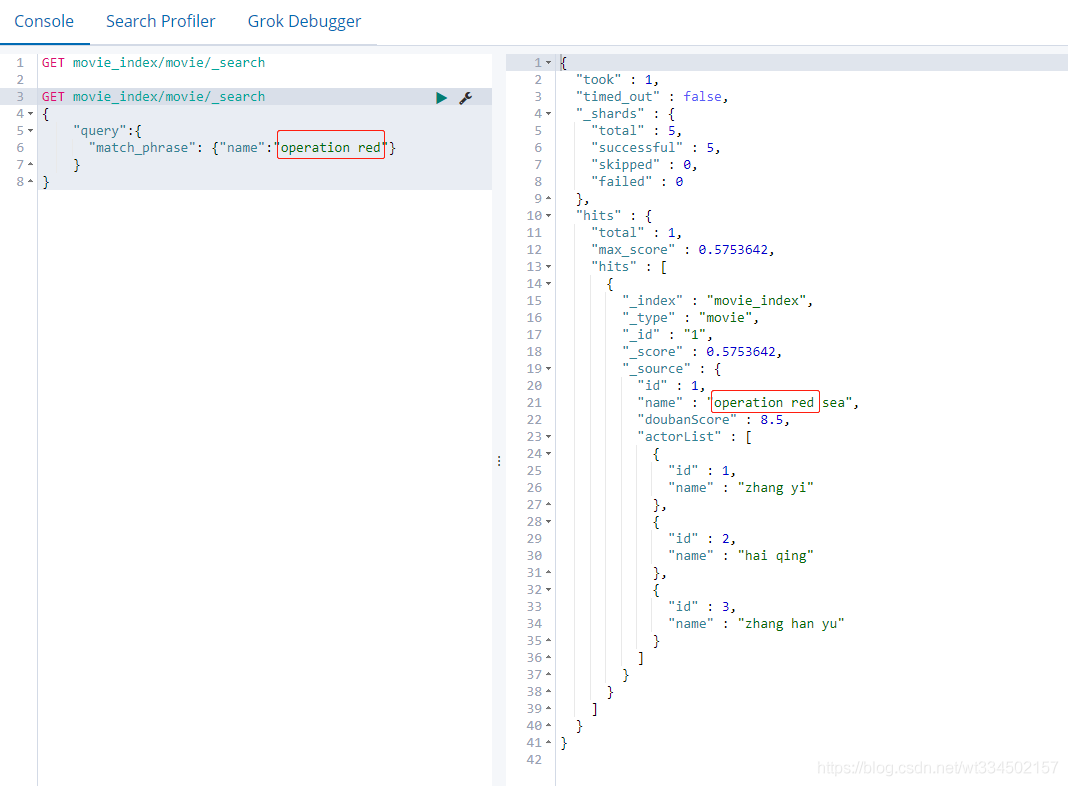
Task: Collapse first hit object at output line 14
Action: (x=548, y=284)
